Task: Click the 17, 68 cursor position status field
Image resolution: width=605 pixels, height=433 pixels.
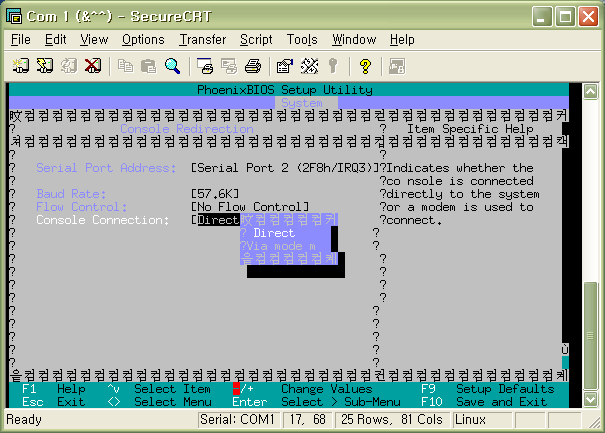Action: [x=308, y=419]
